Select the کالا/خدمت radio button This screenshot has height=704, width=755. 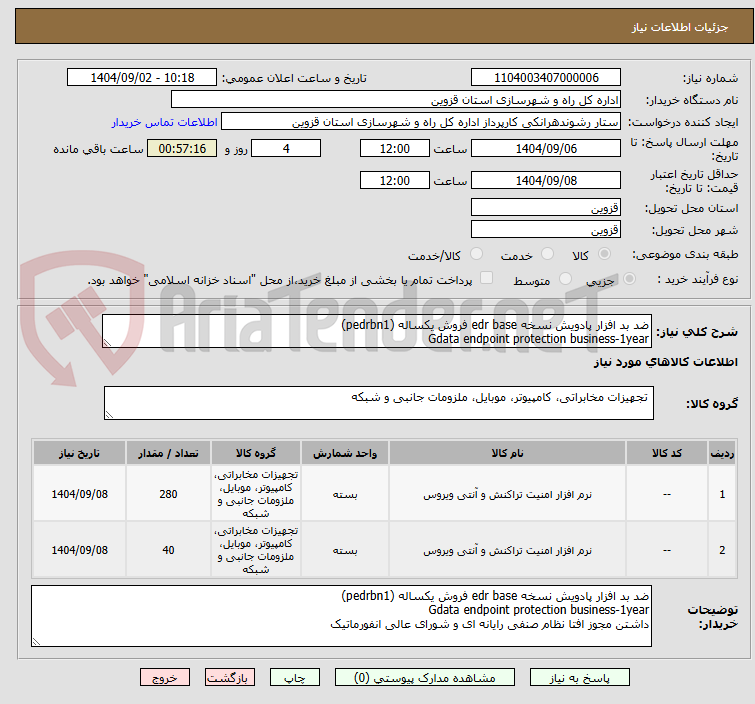[476, 254]
